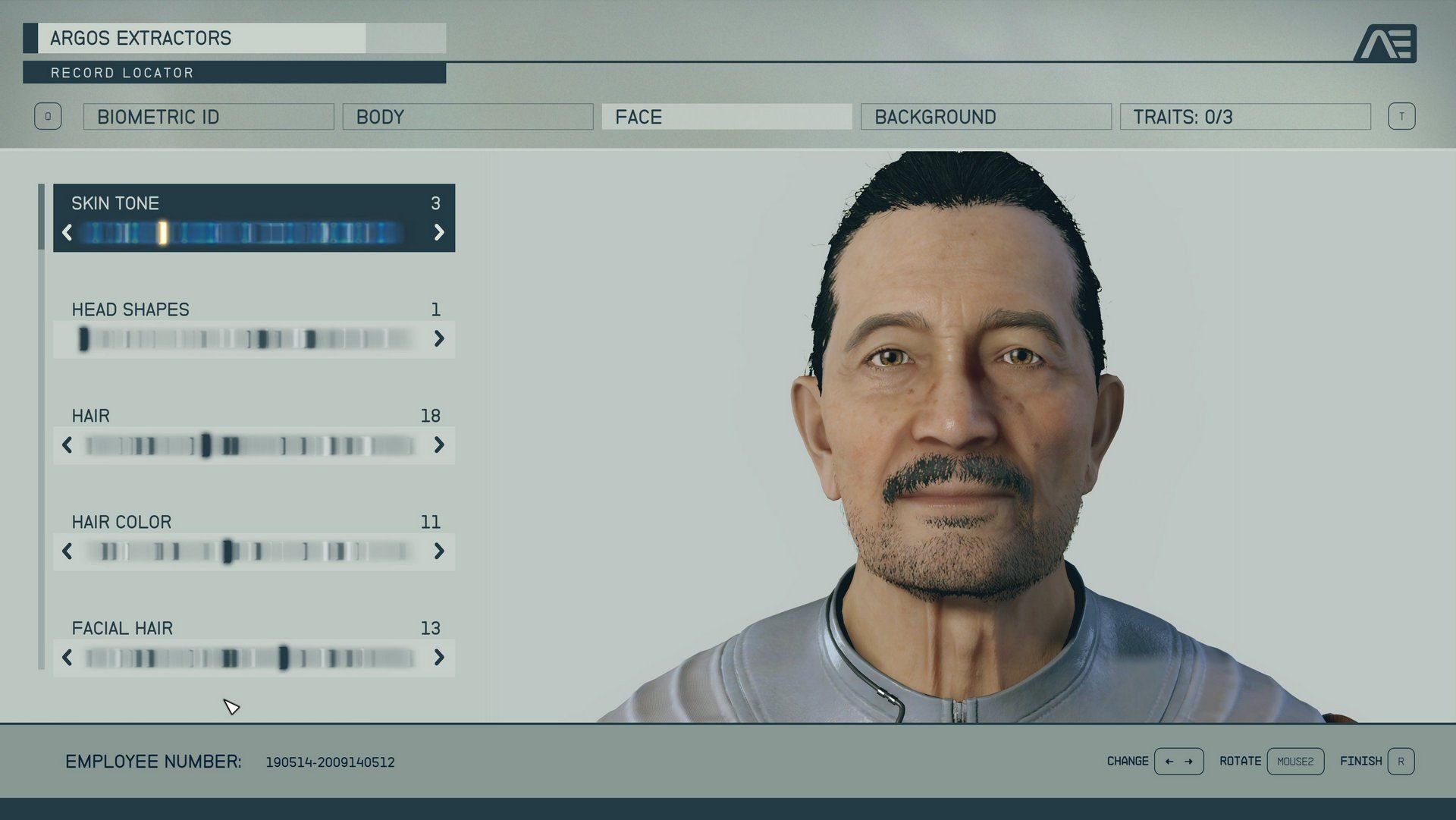Switch to the Biometric ID tab
The width and height of the screenshot is (1456, 820).
(x=209, y=117)
